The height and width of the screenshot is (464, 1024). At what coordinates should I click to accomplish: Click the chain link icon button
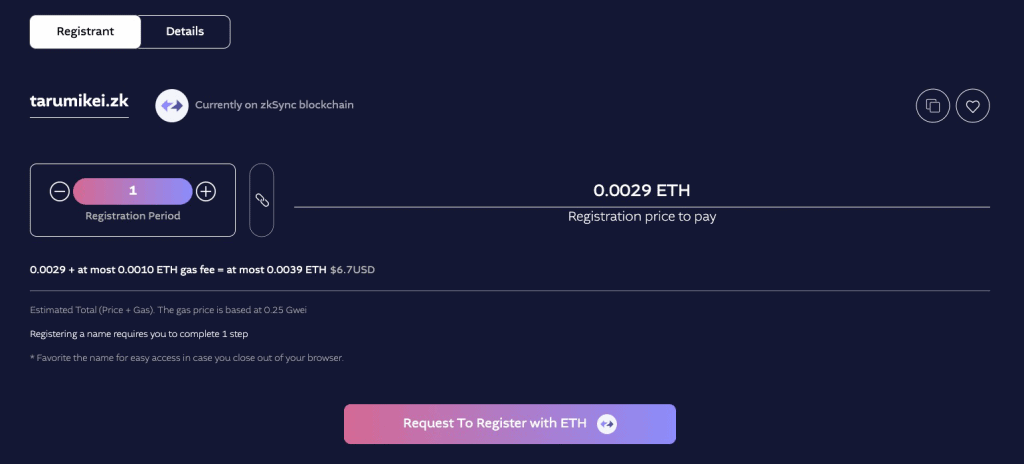pos(261,200)
